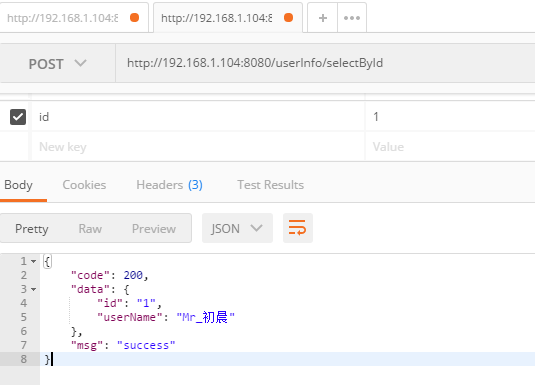Viewport: 535px width, 385px height.
Task: Toggle the line wrap icon button
Action: click(298, 228)
